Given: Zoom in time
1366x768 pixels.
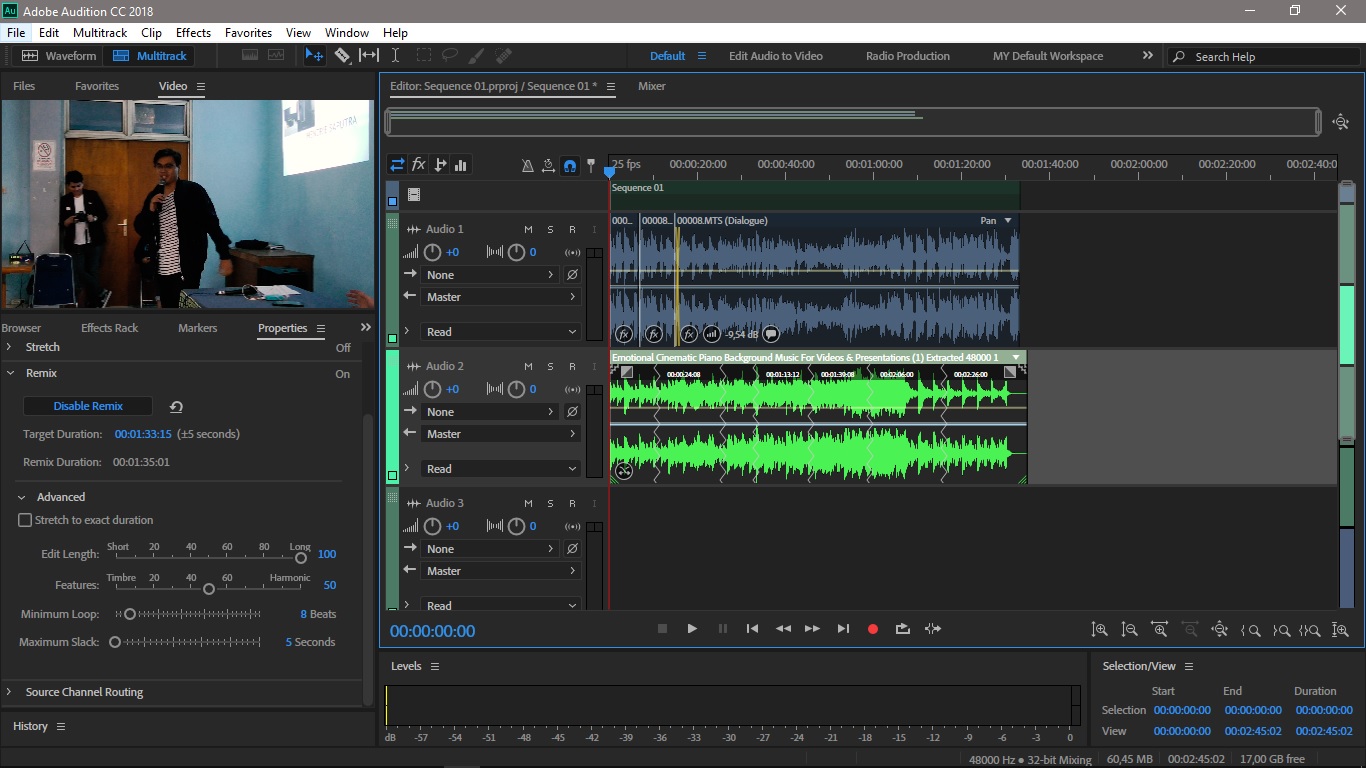Looking at the screenshot, I should tap(1160, 630).
